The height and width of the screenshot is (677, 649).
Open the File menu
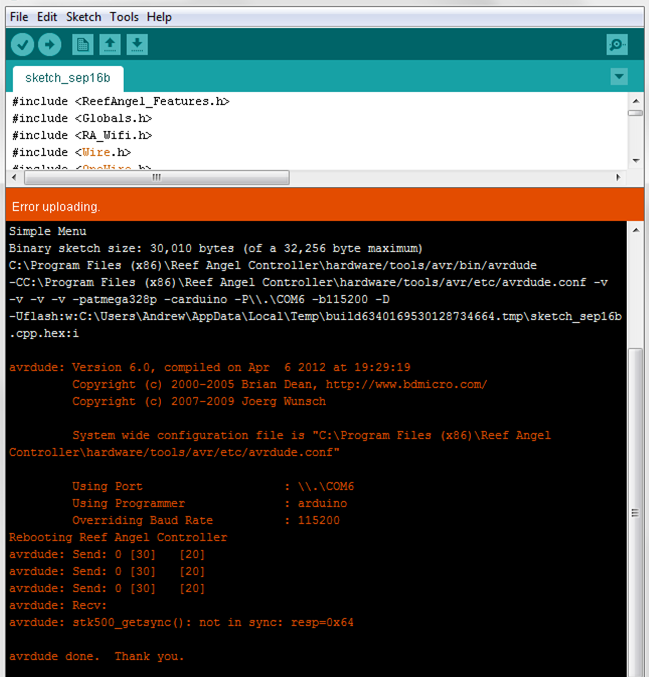tap(19, 17)
